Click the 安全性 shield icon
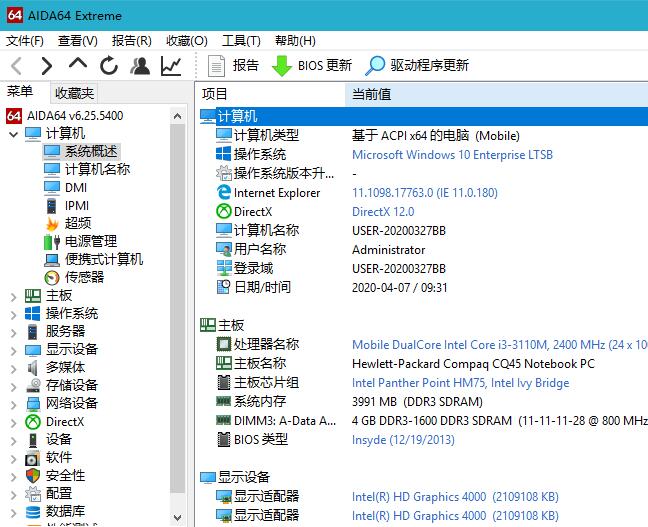The image size is (648, 527). [33, 475]
